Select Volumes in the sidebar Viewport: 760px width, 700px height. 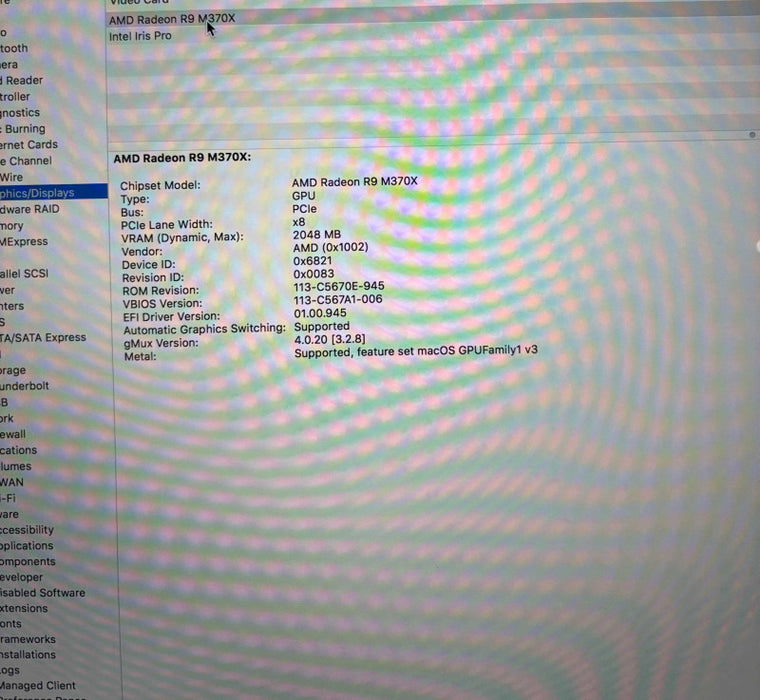tap(16, 466)
